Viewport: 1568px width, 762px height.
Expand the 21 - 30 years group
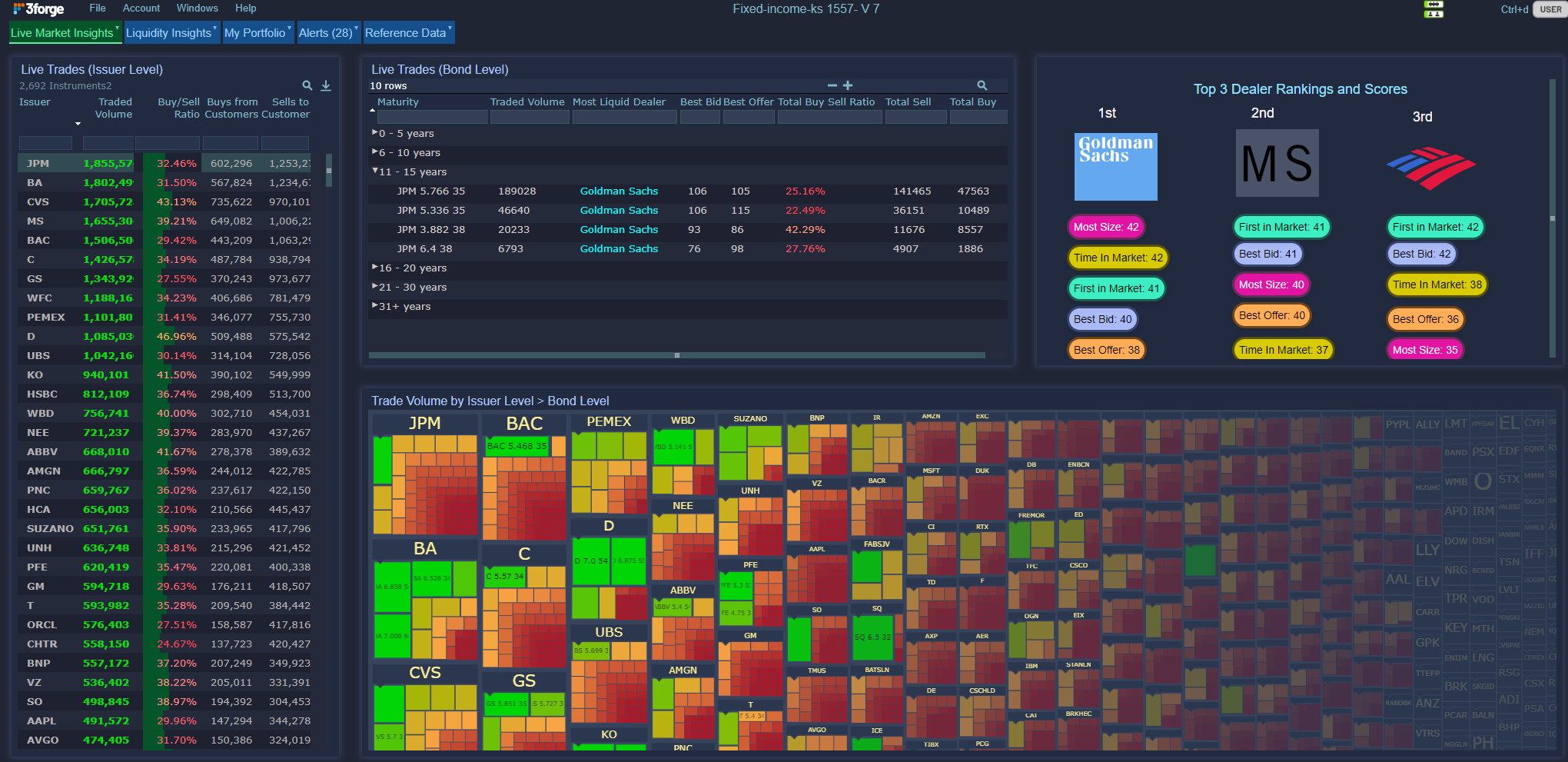374,287
